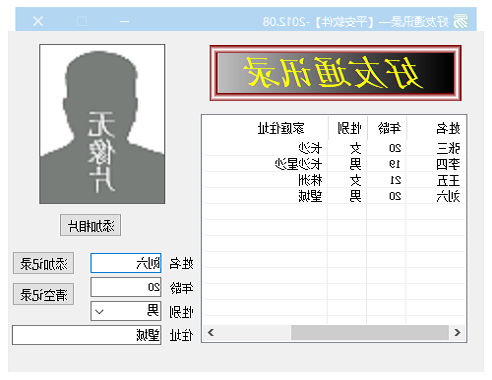Focus the 年龄 input field containing 20
The width and height of the screenshot is (492, 380).
(x=126, y=287)
